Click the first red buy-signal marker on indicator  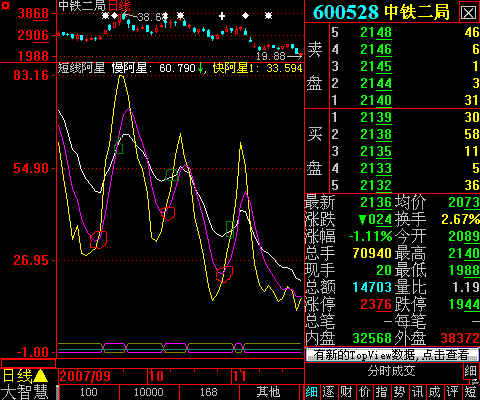[98, 240]
